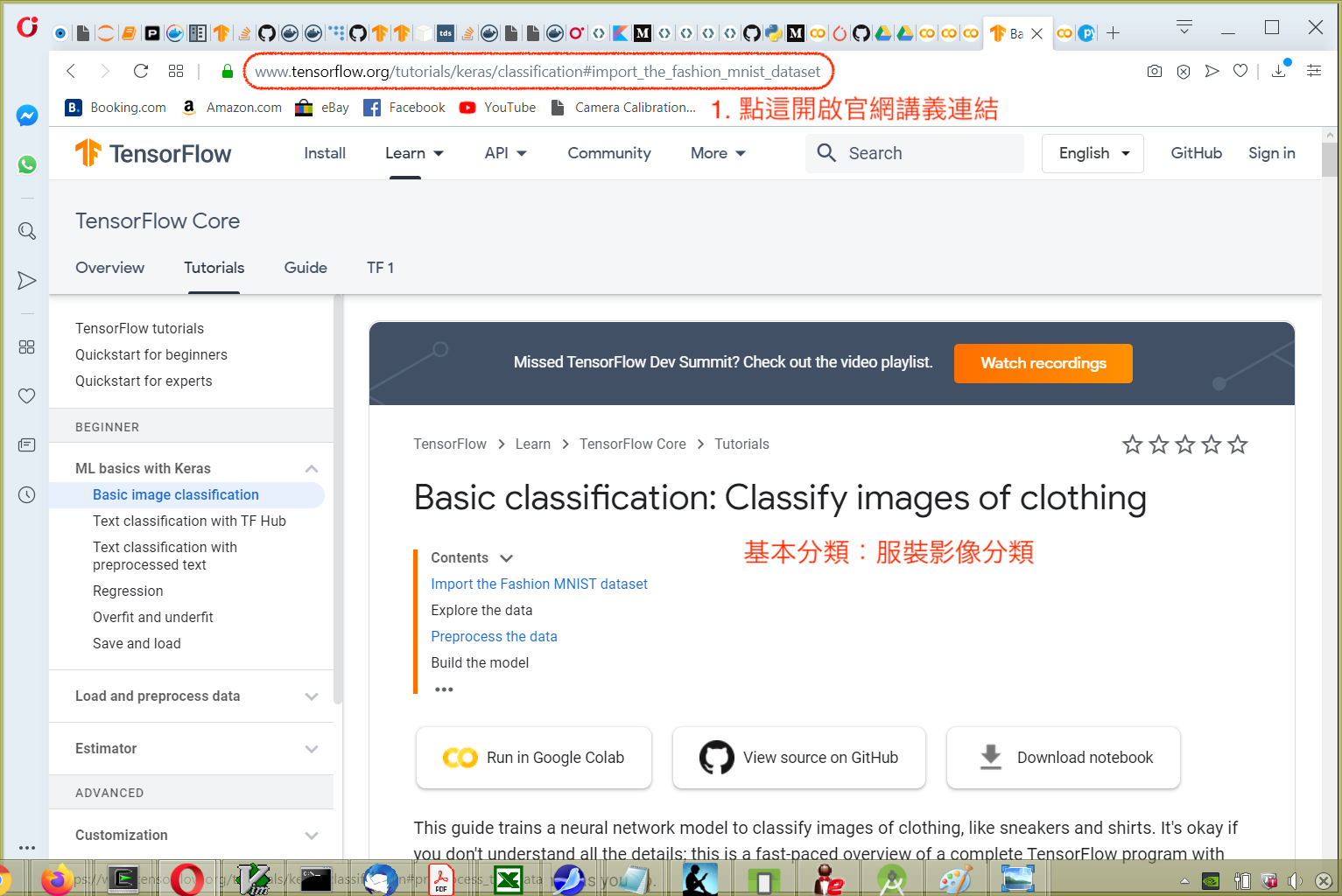
Task: Open the API dropdown menu
Action: 506,153
